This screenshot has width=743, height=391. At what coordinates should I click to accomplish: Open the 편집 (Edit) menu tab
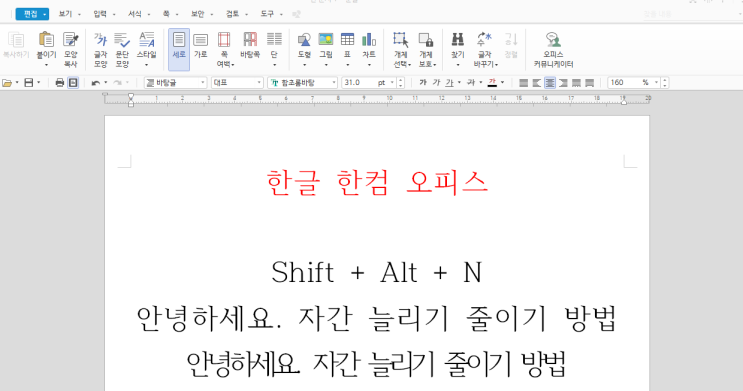pyautogui.click(x=32, y=14)
